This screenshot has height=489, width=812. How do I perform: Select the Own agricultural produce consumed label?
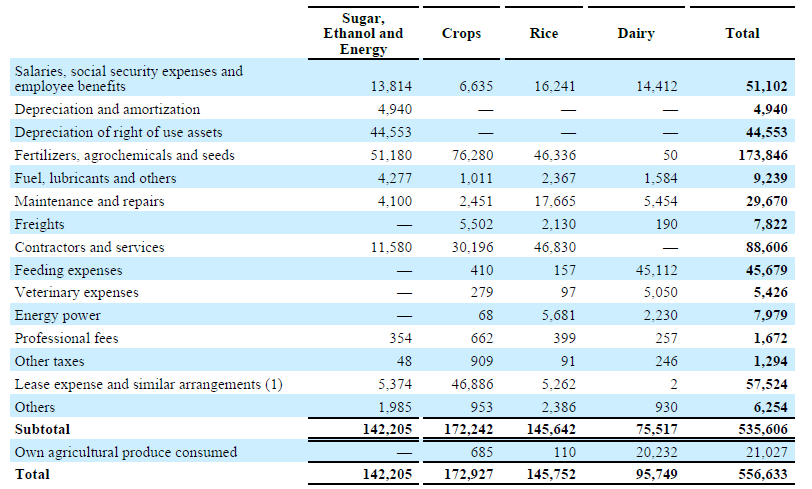[125, 452]
